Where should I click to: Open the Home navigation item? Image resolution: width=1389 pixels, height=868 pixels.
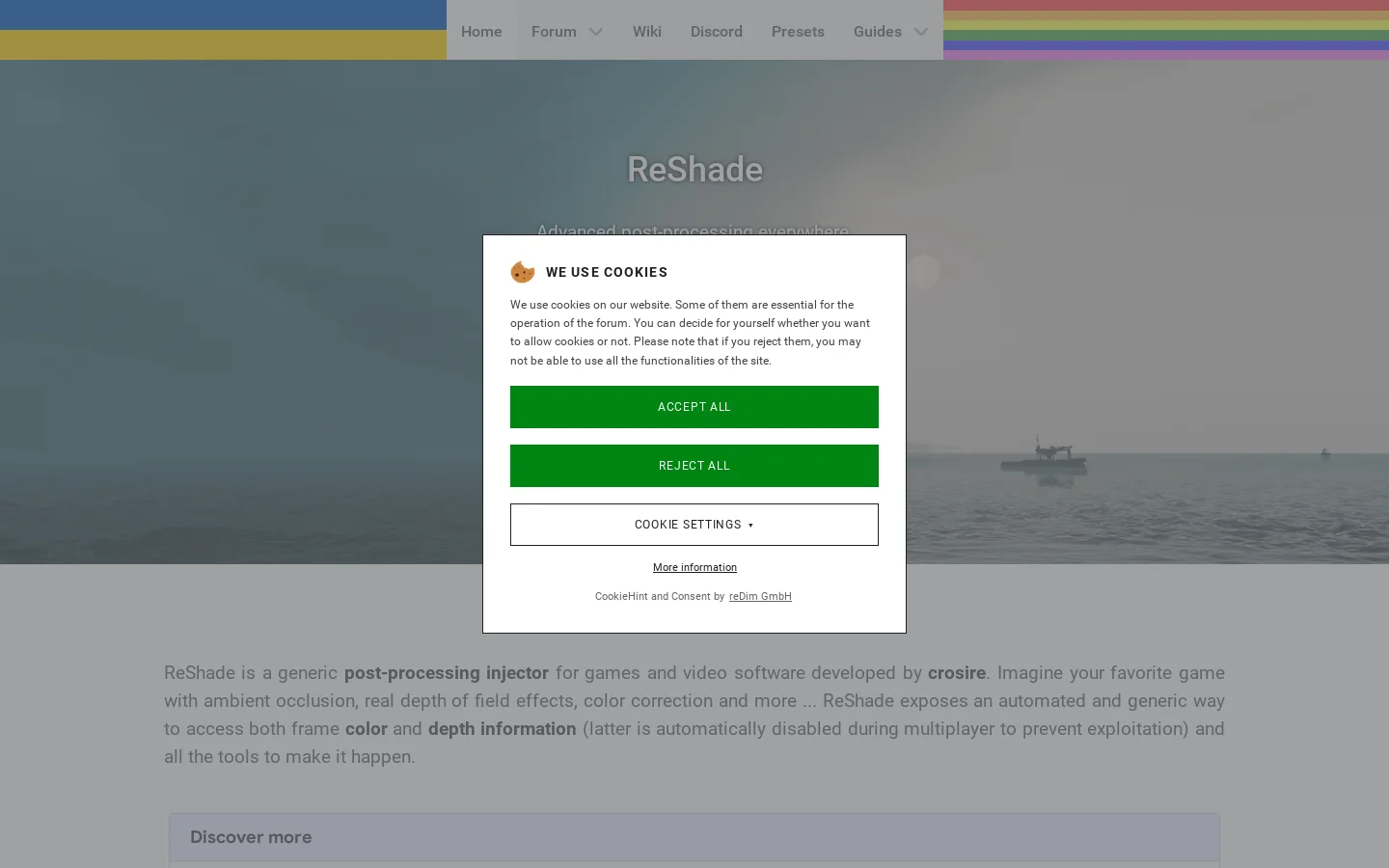coord(481,31)
